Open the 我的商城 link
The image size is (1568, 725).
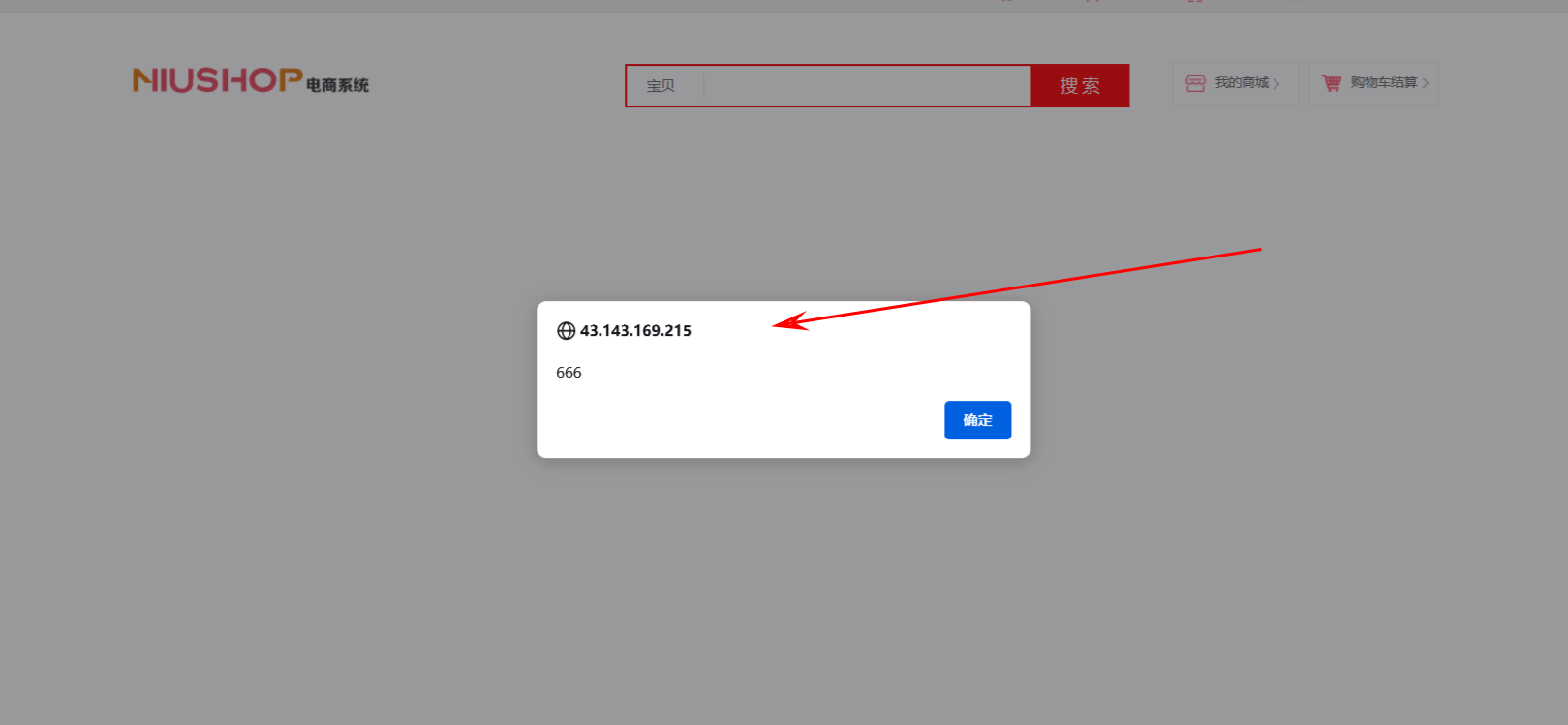tap(1235, 83)
